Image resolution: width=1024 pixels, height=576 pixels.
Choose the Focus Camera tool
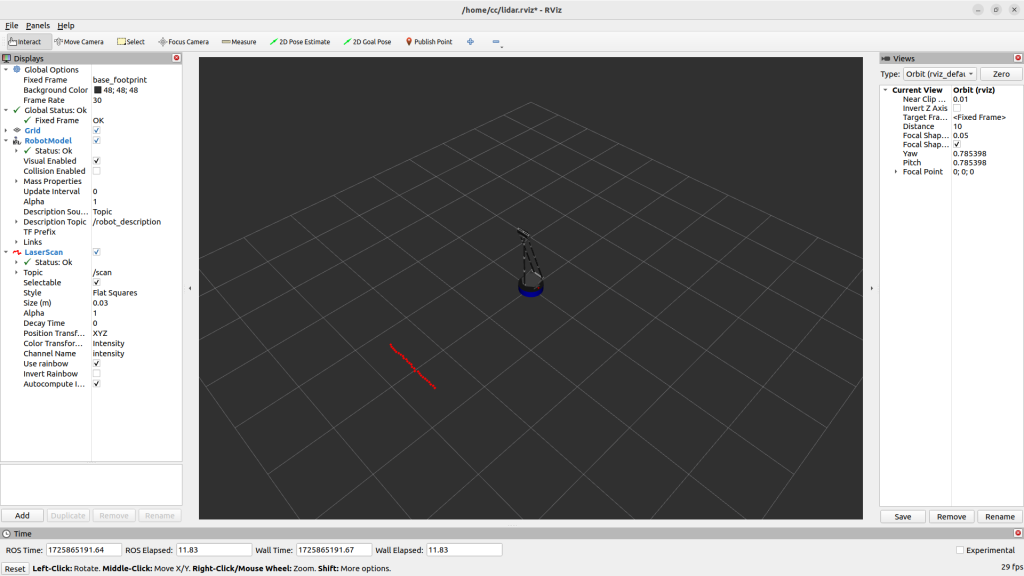click(184, 42)
